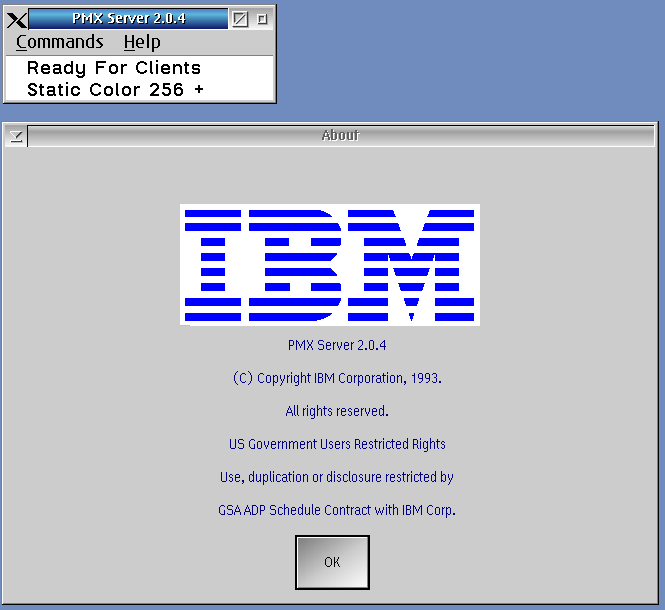The image size is (665, 610).
Task: Click the GSA ADP Schedule Contract line
Action: tap(336, 510)
